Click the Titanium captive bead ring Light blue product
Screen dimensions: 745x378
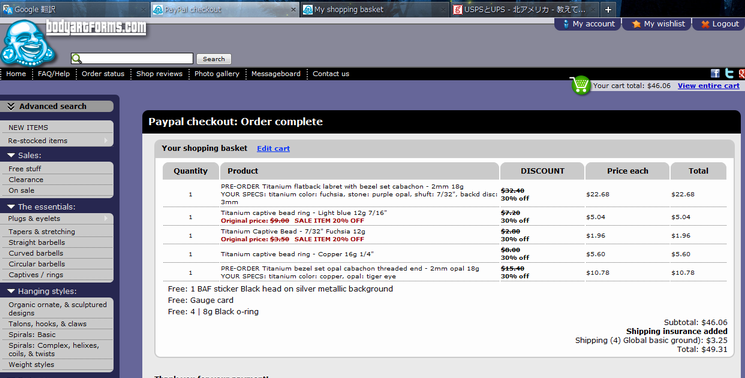[x=304, y=213]
